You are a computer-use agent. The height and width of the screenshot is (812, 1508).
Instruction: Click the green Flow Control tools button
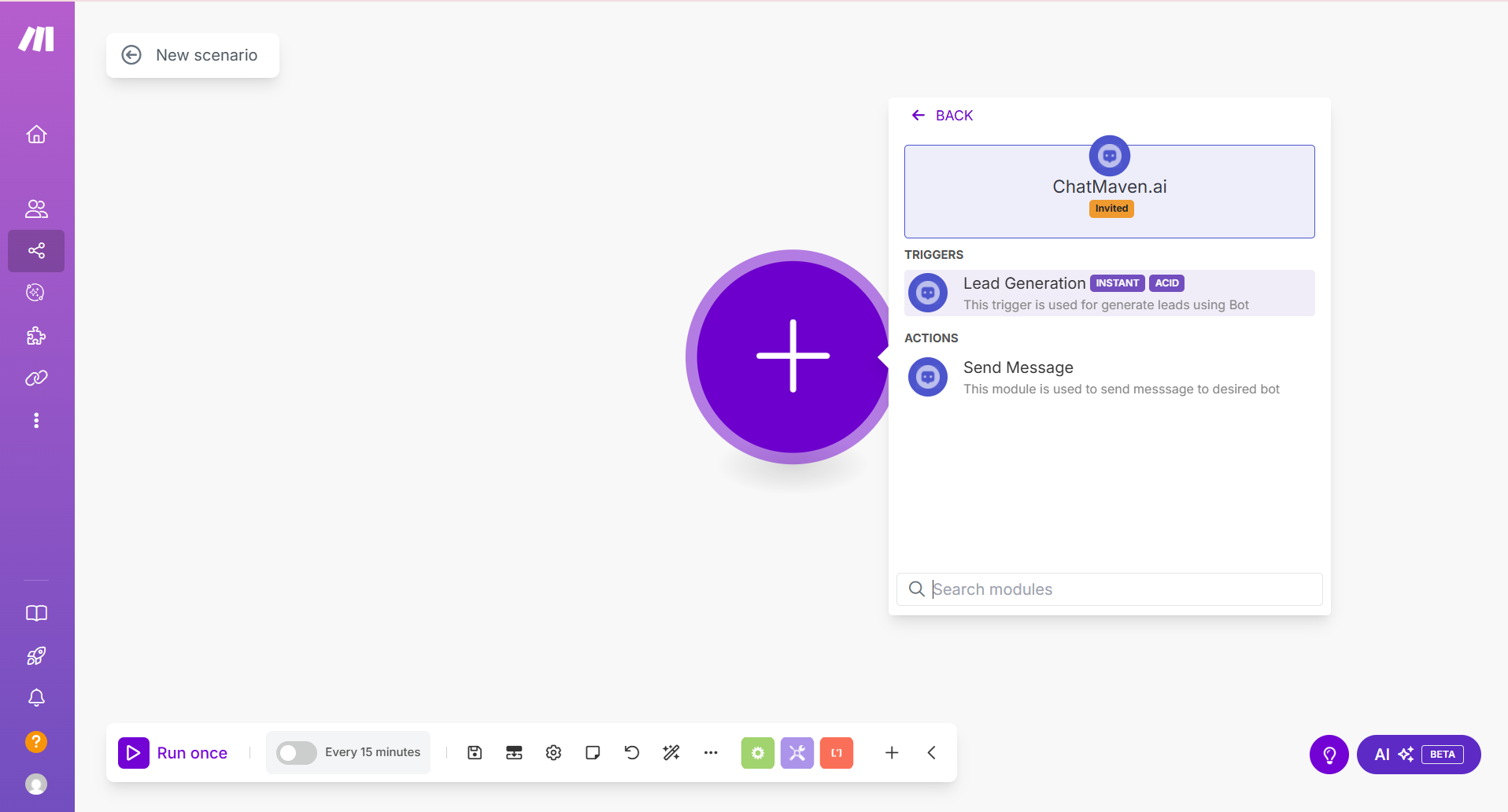tap(757, 753)
